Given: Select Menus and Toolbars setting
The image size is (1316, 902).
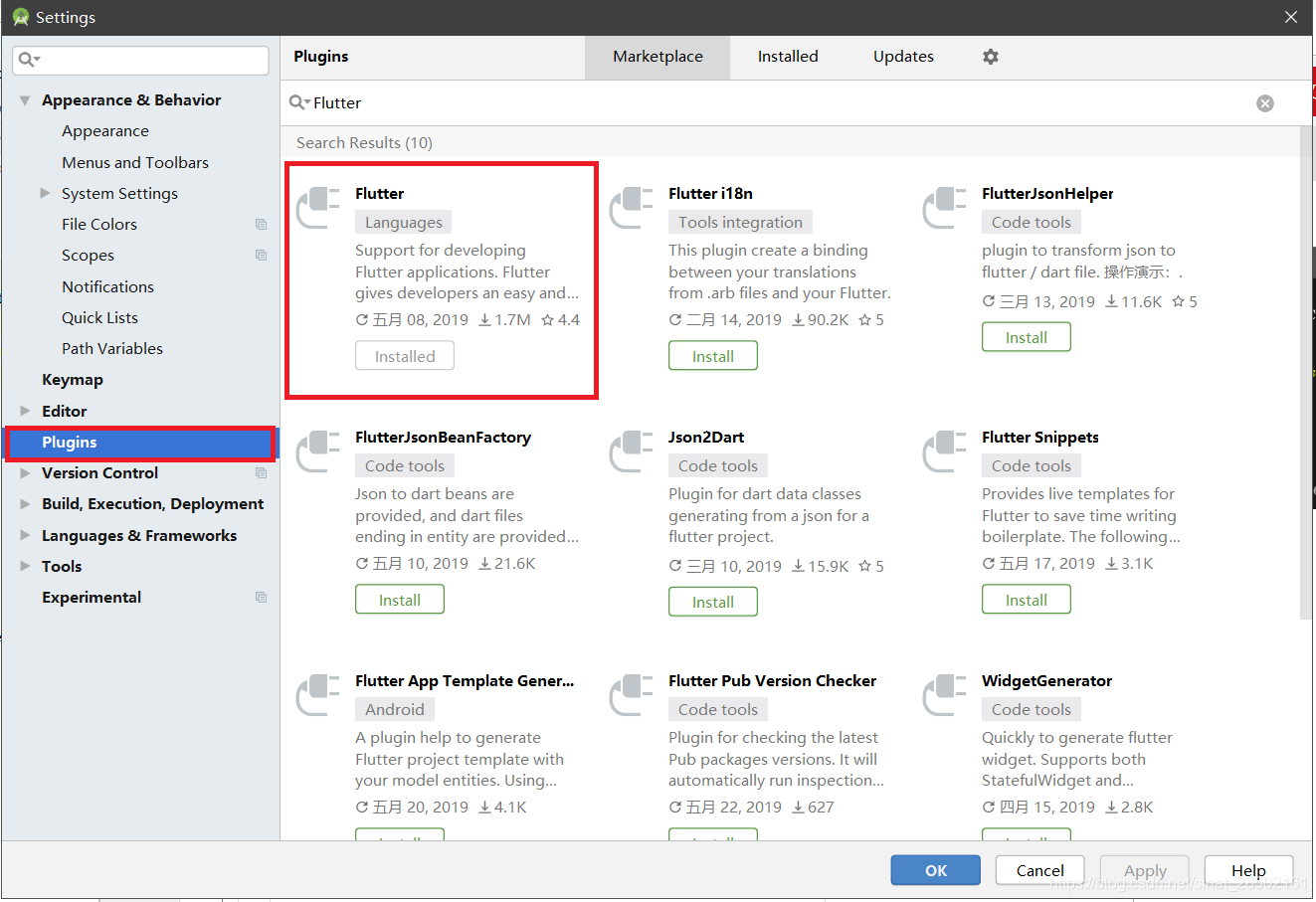Looking at the screenshot, I should pyautogui.click(x=135, y=162).
